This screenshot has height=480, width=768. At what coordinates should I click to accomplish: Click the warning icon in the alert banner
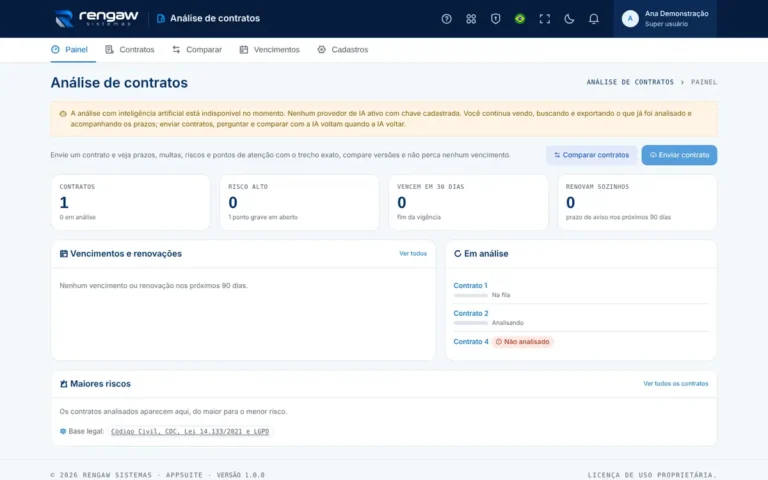63,114
